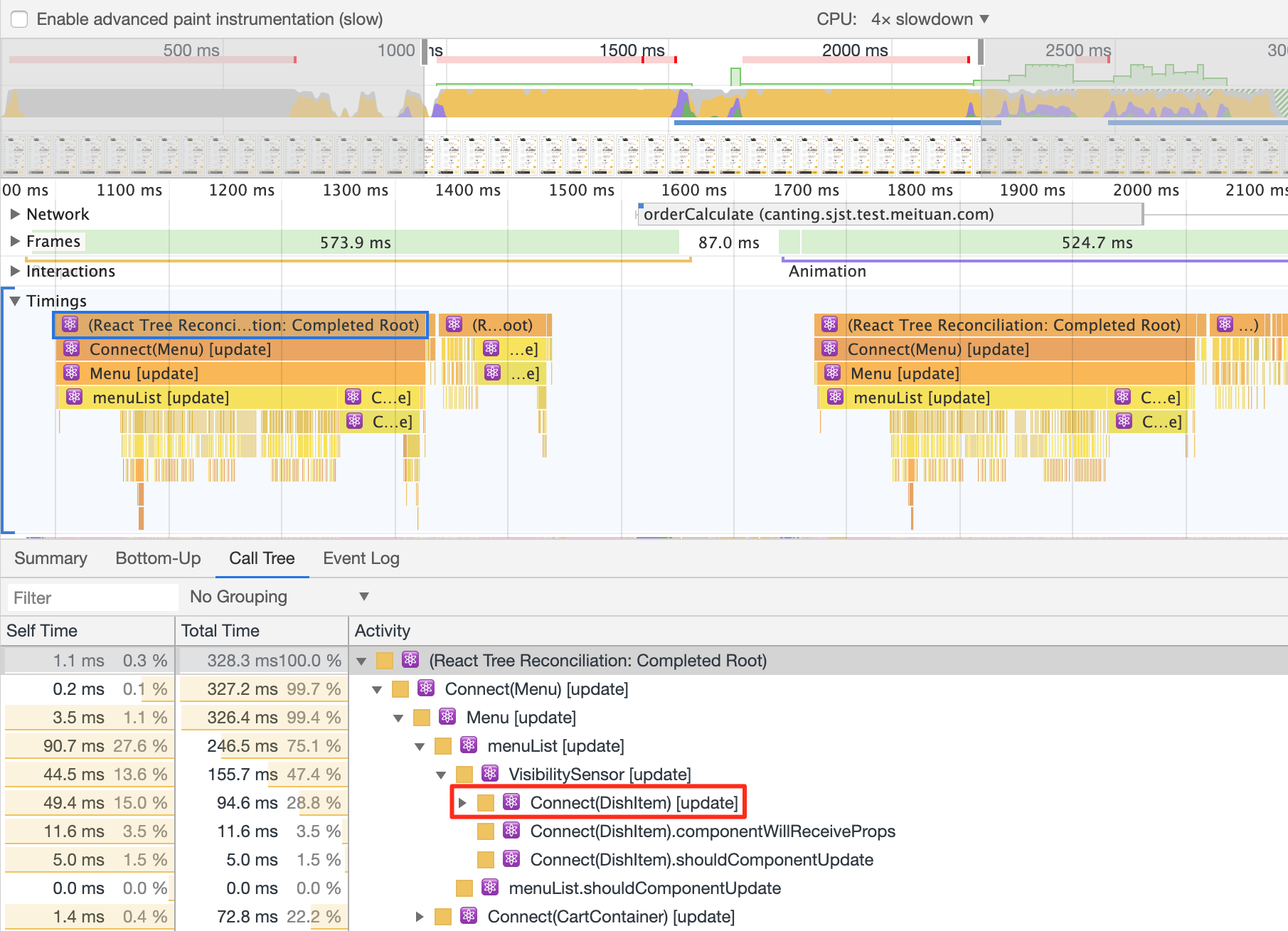Expand the Connect(CartContainer) [update] row
Screen dimensions: 1288x931
[x=420, y=917]
